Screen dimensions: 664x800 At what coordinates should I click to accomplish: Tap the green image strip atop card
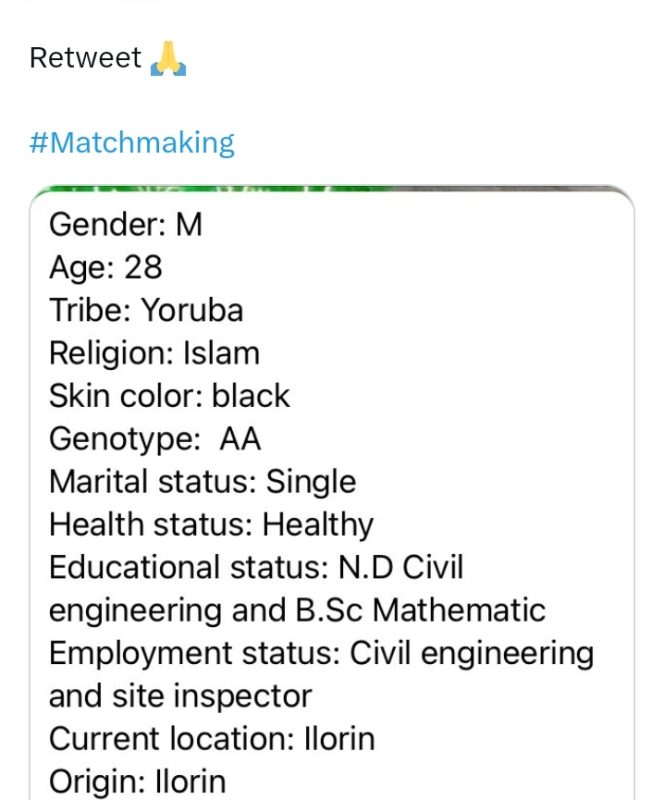click(x=214, y=189)
